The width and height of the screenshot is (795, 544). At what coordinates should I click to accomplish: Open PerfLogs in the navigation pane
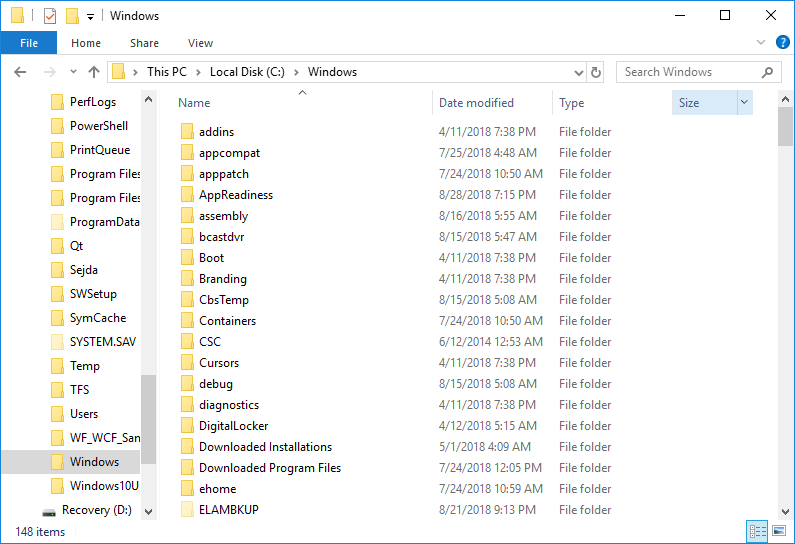pos(93,102)
